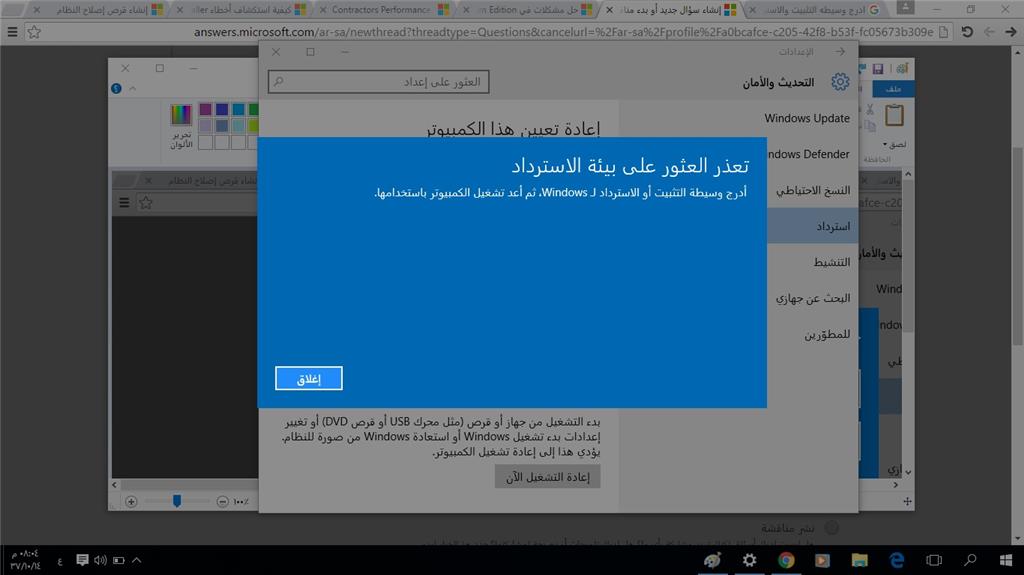Open Google Chrome from taskbar
The width and height of the screenshot is (1024, 575).
tap(786, 560)
